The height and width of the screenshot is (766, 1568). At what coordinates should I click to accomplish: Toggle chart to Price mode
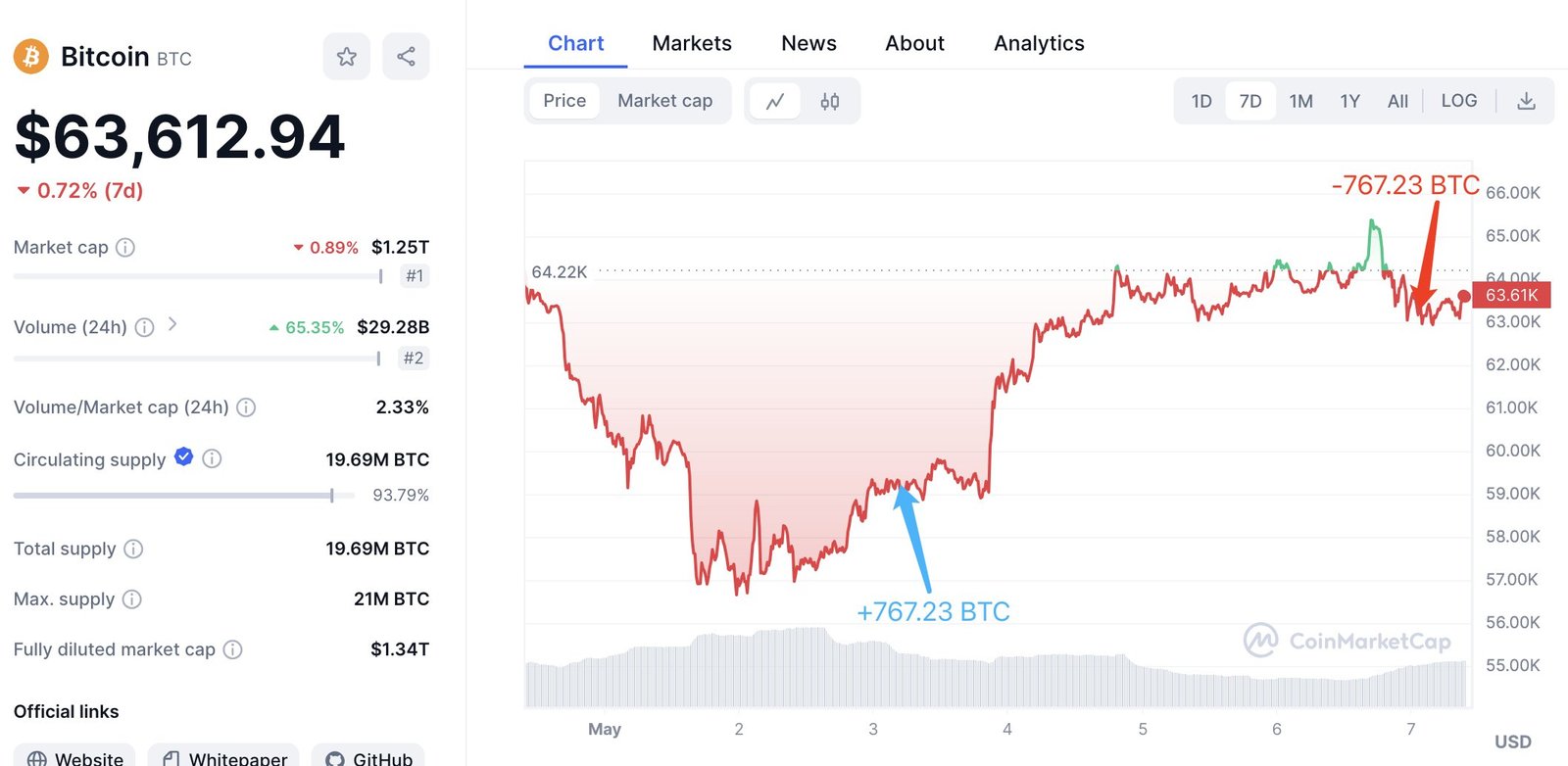pyautogui.click(x=564, y=101)
